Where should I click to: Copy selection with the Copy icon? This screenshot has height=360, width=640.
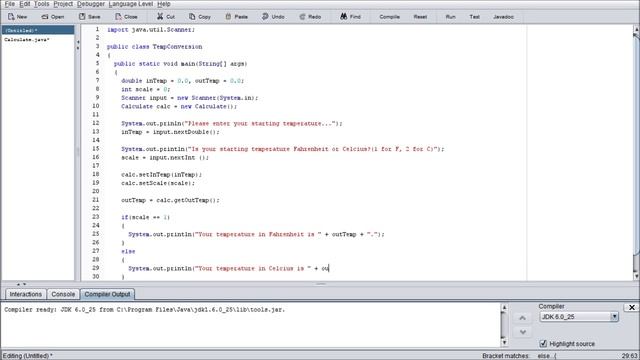[200, 17]
